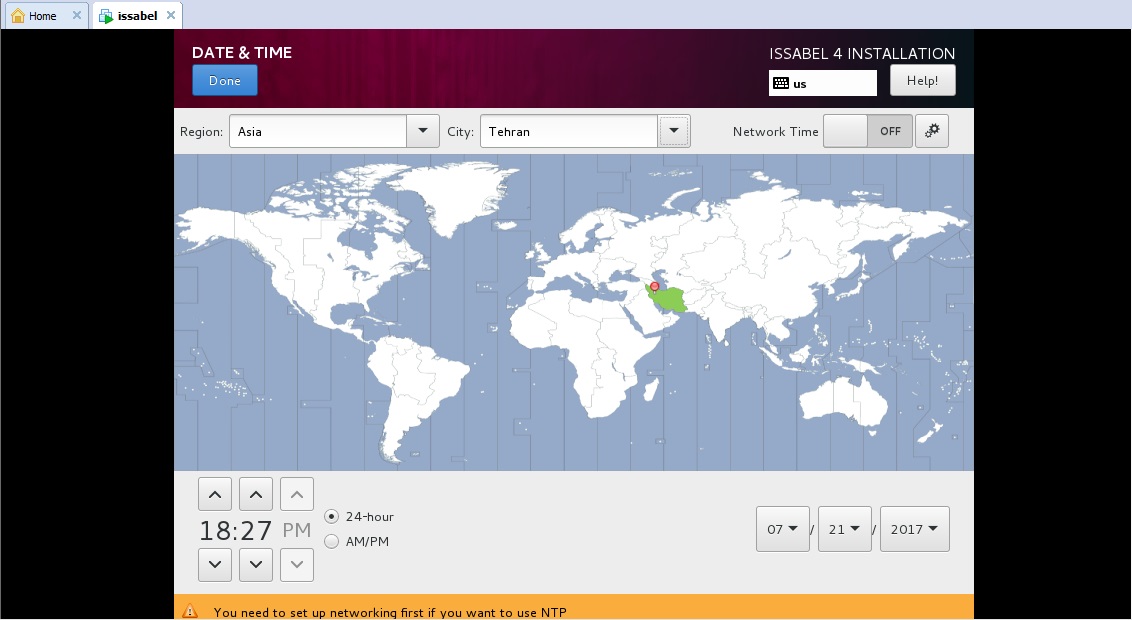Viewport: 1132px width, 620px height.
Task: Click the highlighted green Iran region
Action: tap(669, 298)
